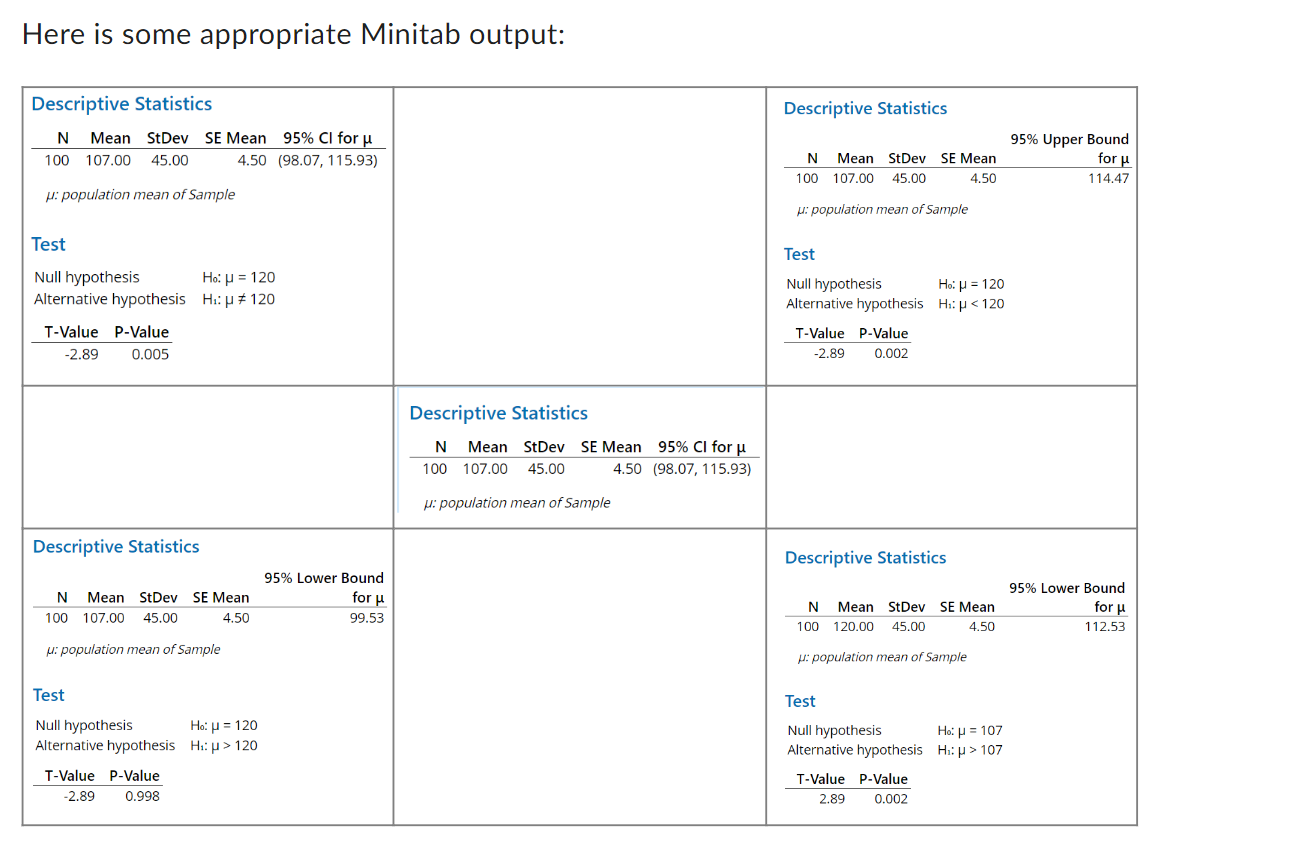Viewport: 1293px width, 848px height.
Task: Click the T-Value 2.89 bottom-right panel
Action: [832, 799]
